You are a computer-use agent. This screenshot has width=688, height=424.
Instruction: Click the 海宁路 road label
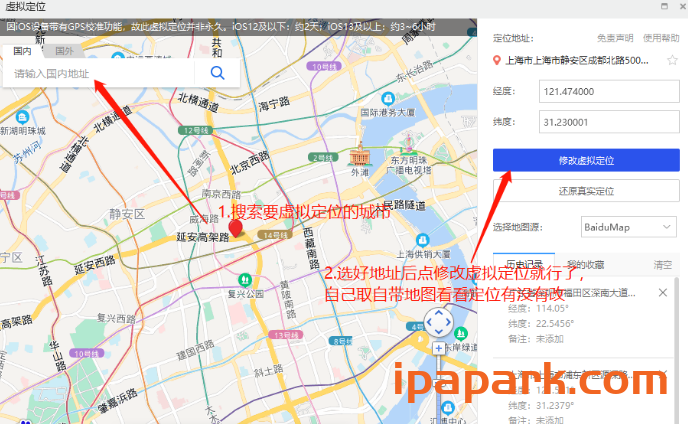click(x=274, y=104)
